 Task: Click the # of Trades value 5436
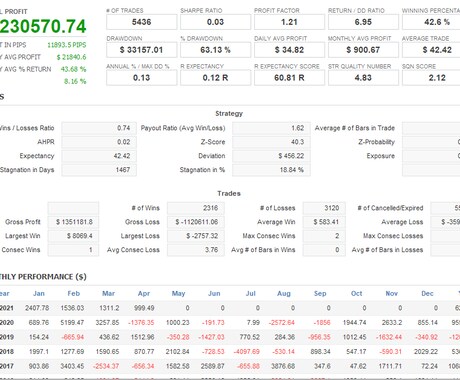pos(142,22)
